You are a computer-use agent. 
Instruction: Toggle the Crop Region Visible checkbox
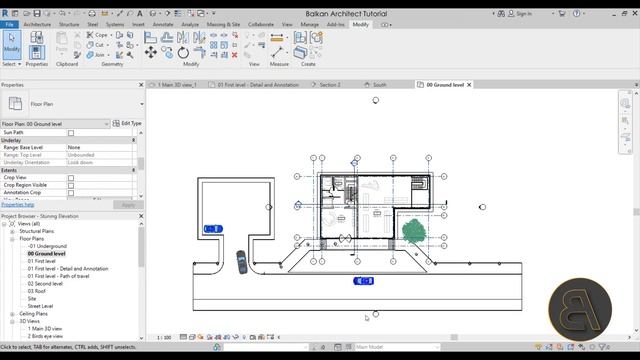(x=71, y=185)
